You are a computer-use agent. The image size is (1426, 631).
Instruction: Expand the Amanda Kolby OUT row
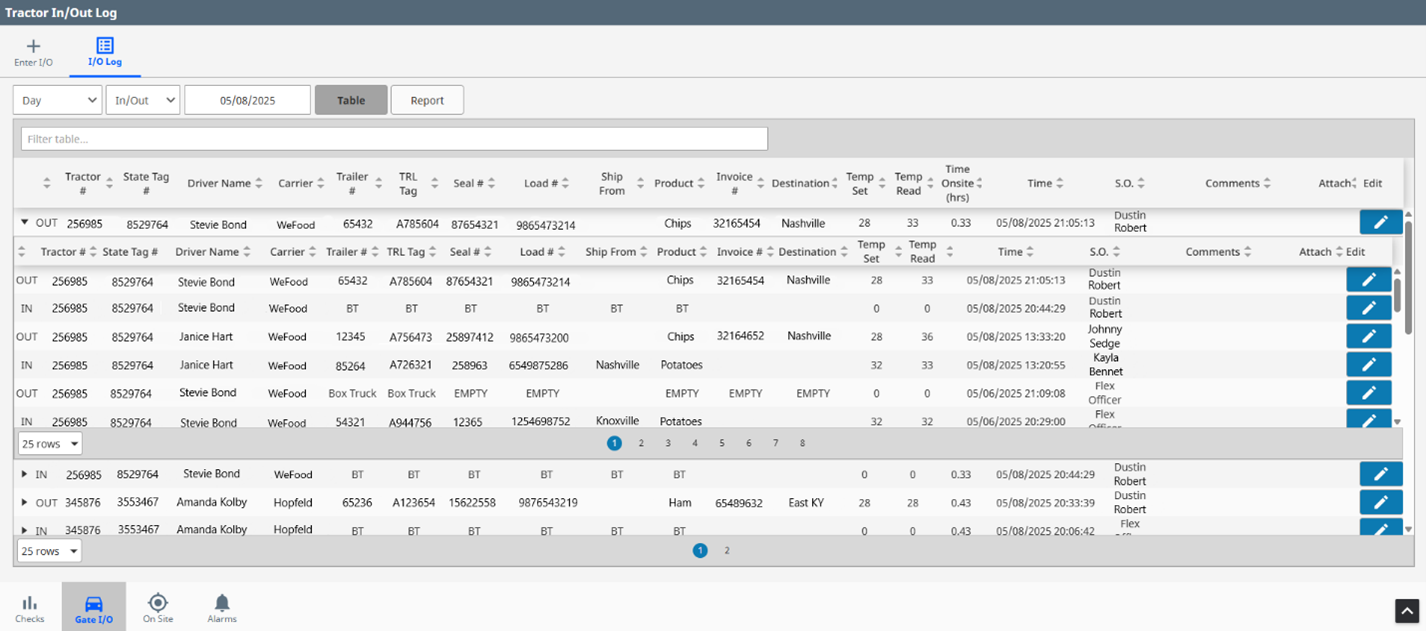(x=25, y=502)
